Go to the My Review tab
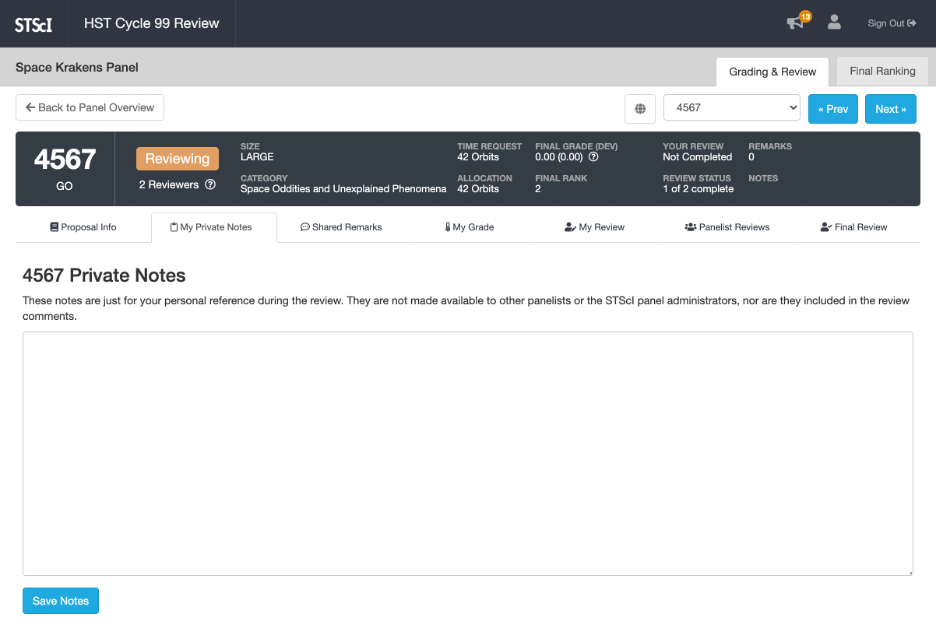Screen dimensions: 936x628 pos(595,227)
